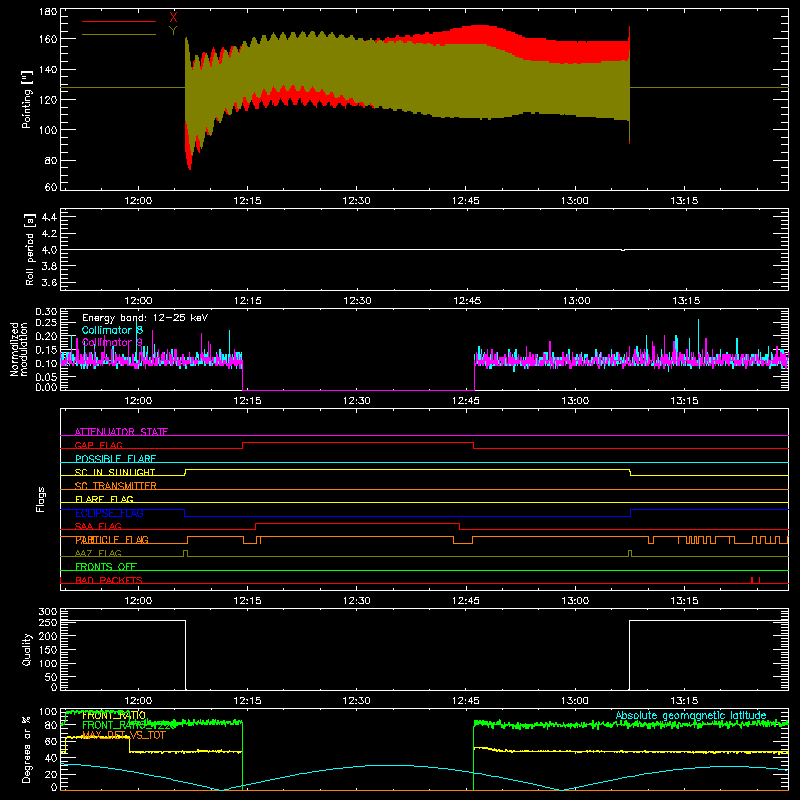Viewport: 800px width, 800px height.
Task: Select the 0.05 tick on modulation axis
Action: click(46, 377)
